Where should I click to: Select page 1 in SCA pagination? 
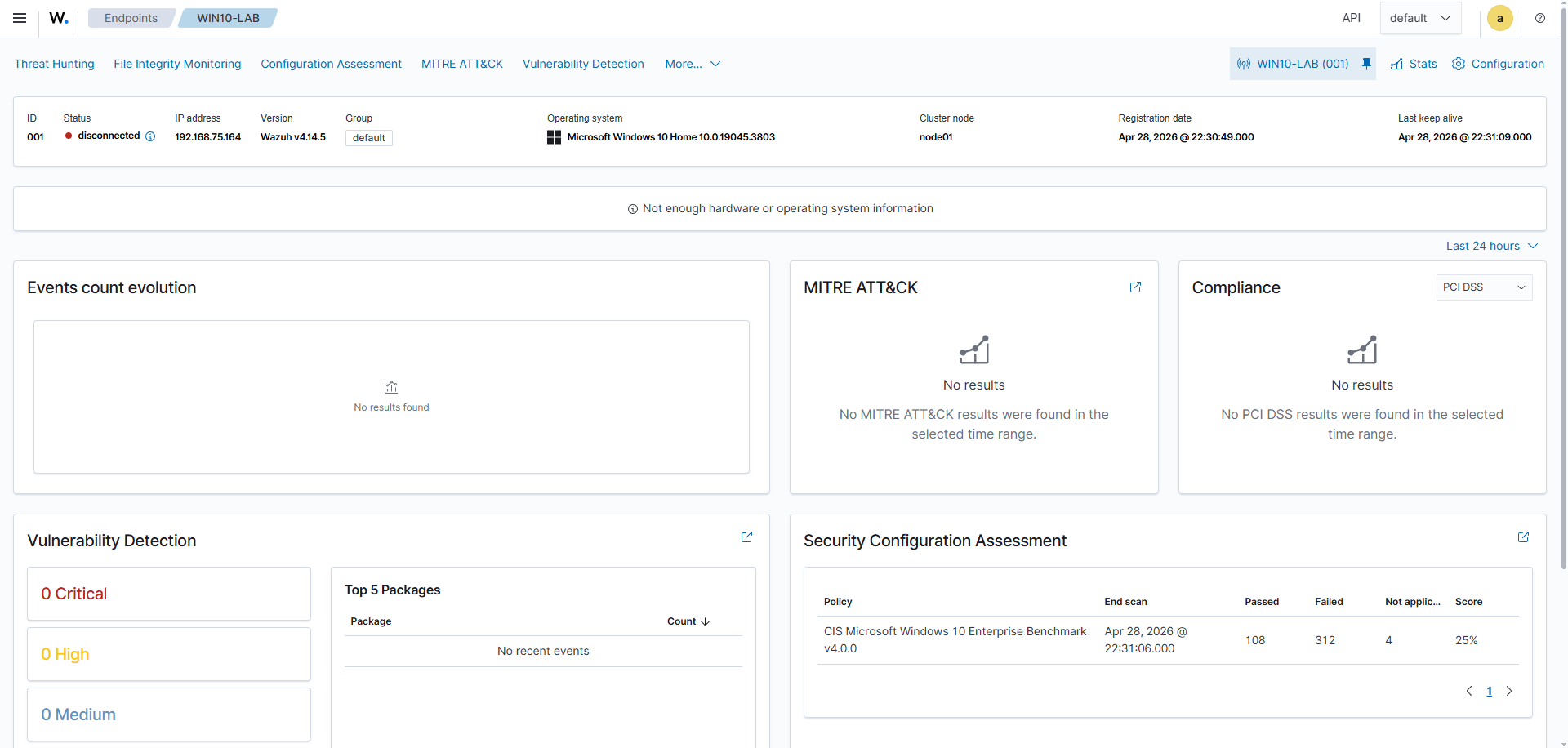pyautogui.click(x=1490, y=691)
